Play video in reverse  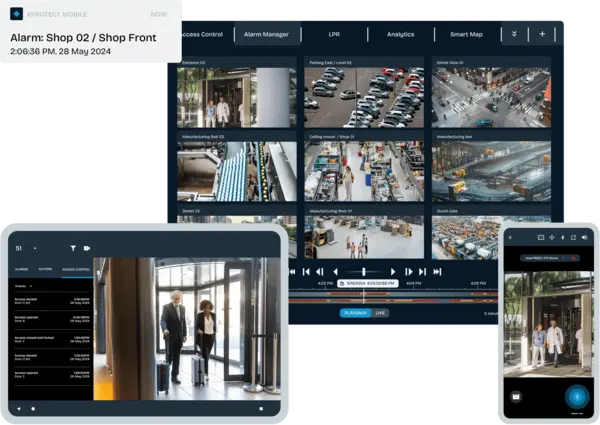[335, 272]
